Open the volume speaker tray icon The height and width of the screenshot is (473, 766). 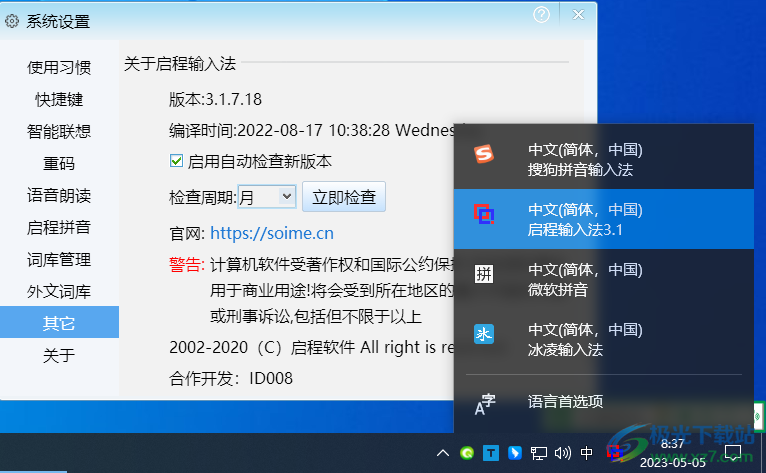point(563,453)
